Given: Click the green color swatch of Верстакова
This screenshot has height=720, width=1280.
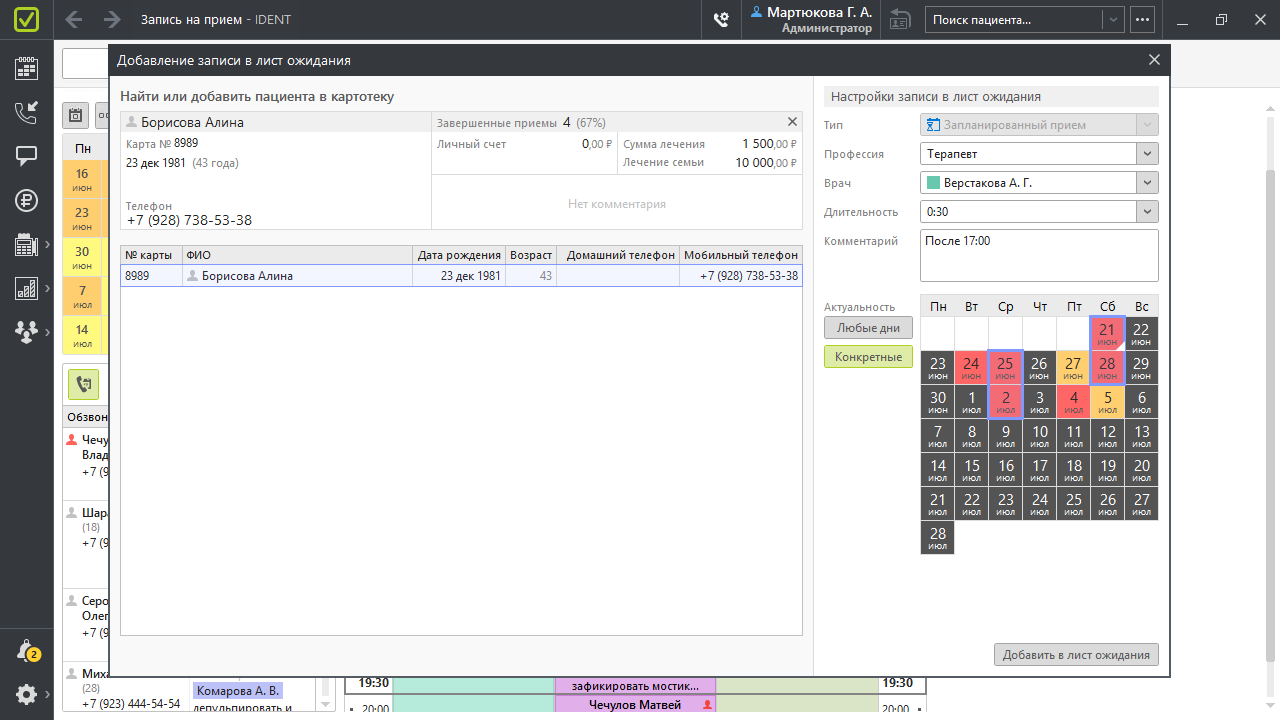Looking at the screenshot, I should coord(934,183).
